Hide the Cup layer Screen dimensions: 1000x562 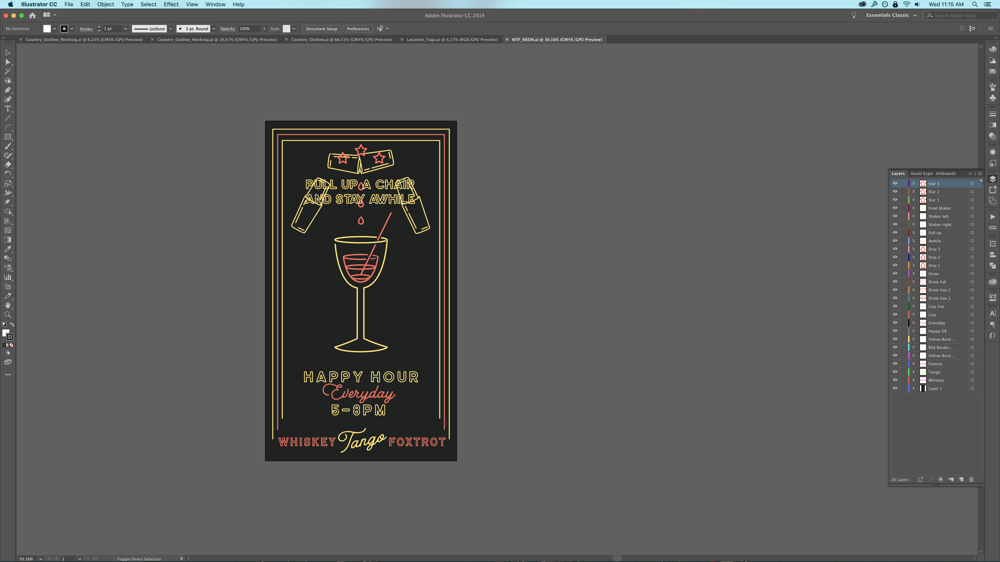(895, 314)
